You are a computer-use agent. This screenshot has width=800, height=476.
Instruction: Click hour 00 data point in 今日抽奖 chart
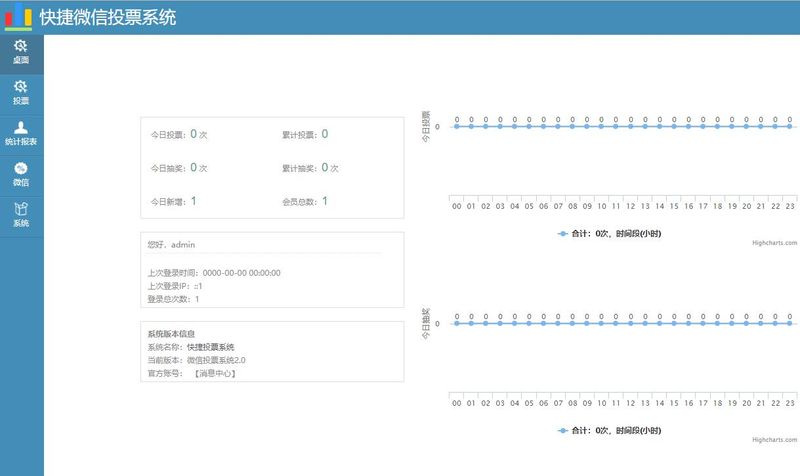pos(457,323)
